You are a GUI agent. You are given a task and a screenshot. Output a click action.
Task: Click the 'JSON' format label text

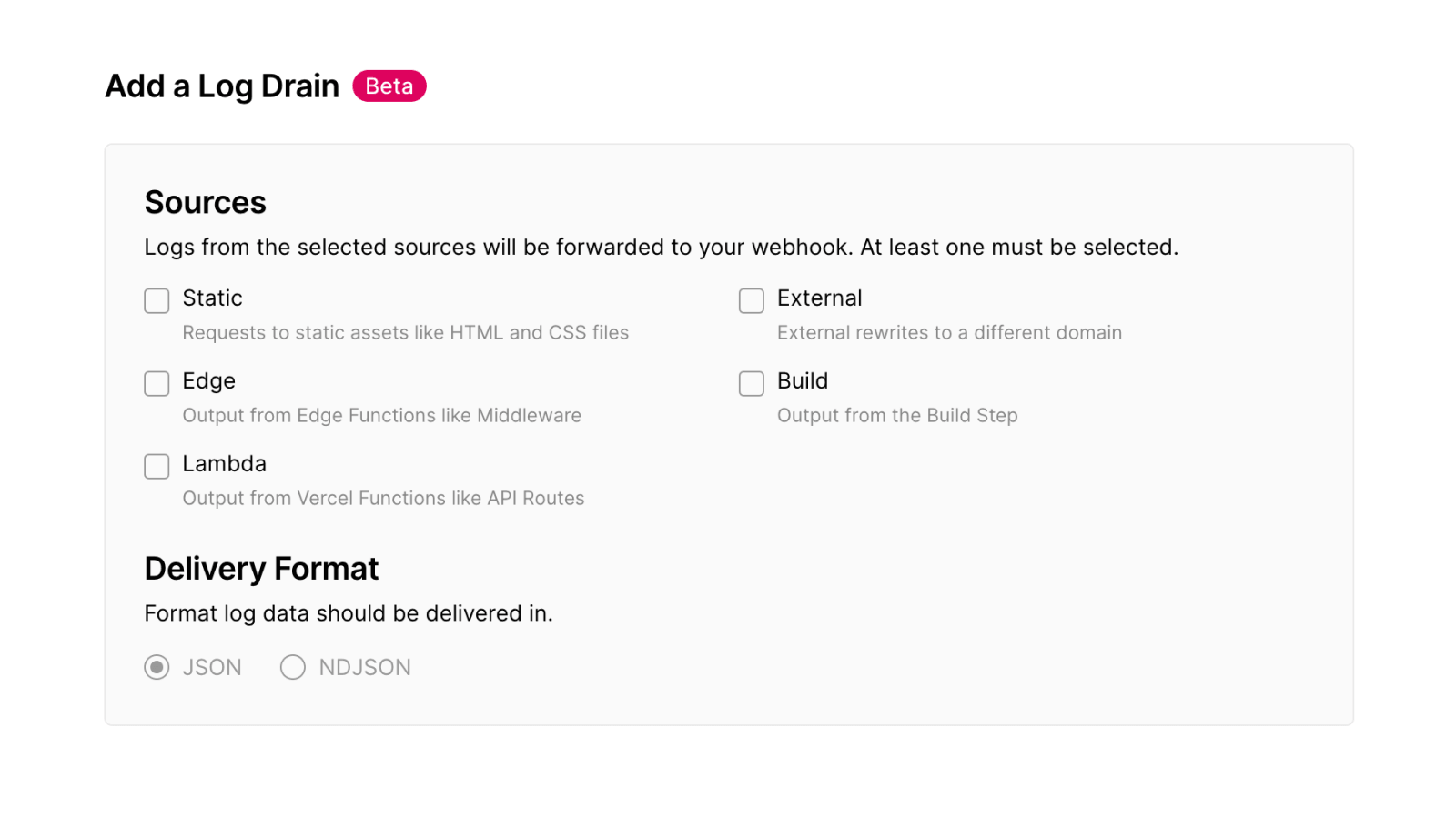pos(212,668)
